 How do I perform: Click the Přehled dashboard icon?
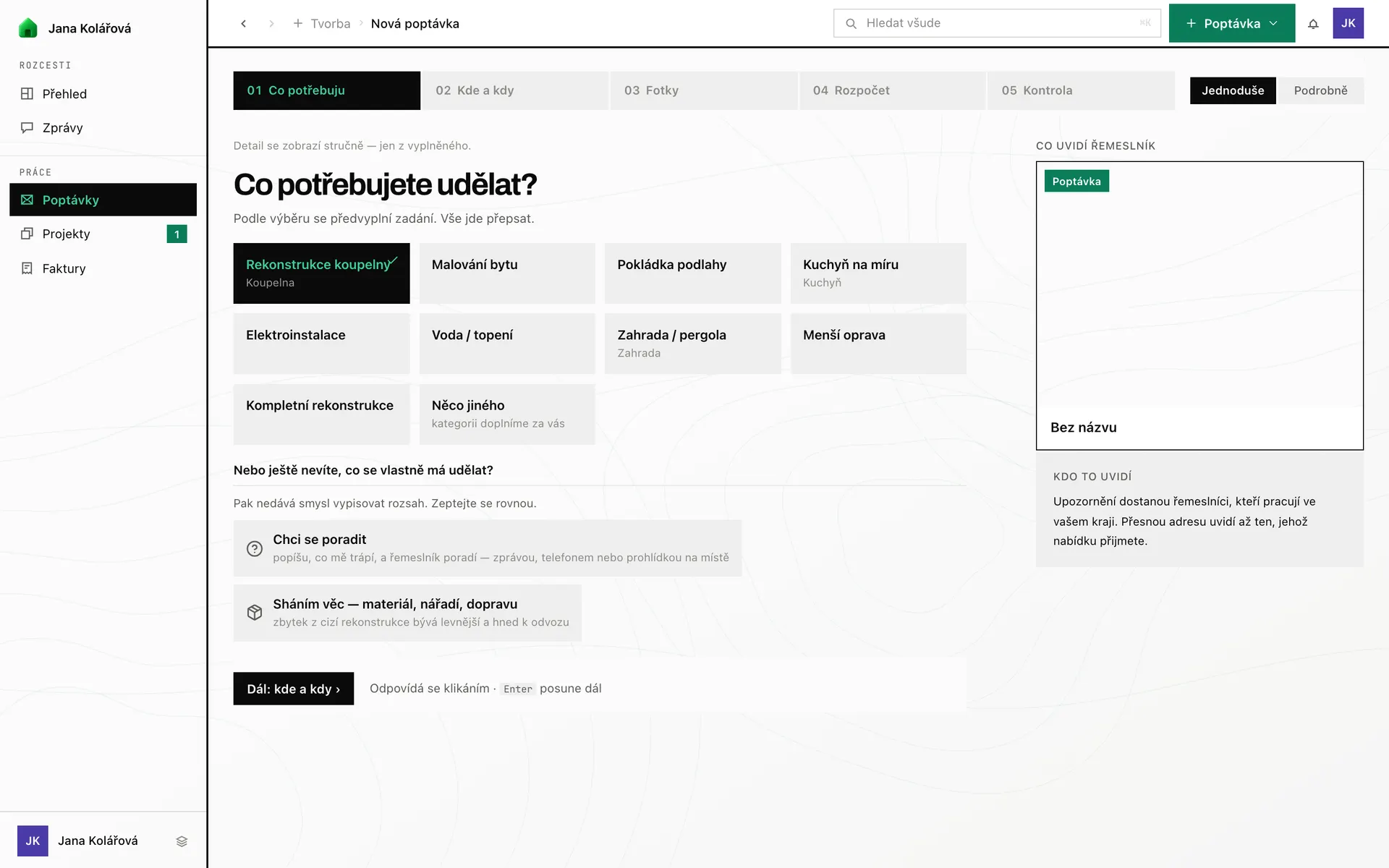coord(27,93)
